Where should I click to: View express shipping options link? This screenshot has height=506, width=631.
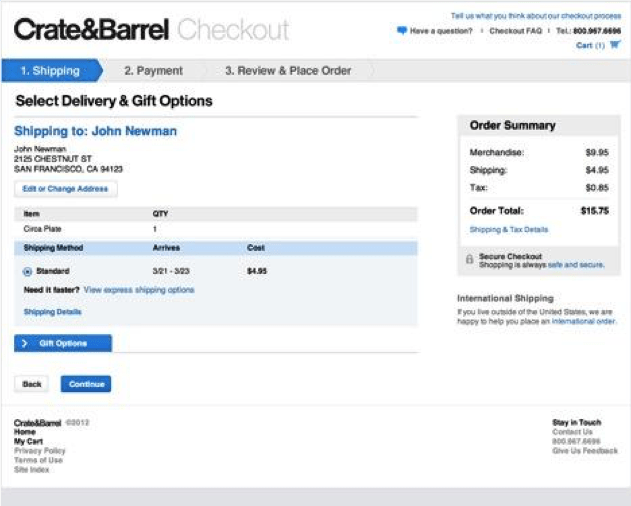139,290
